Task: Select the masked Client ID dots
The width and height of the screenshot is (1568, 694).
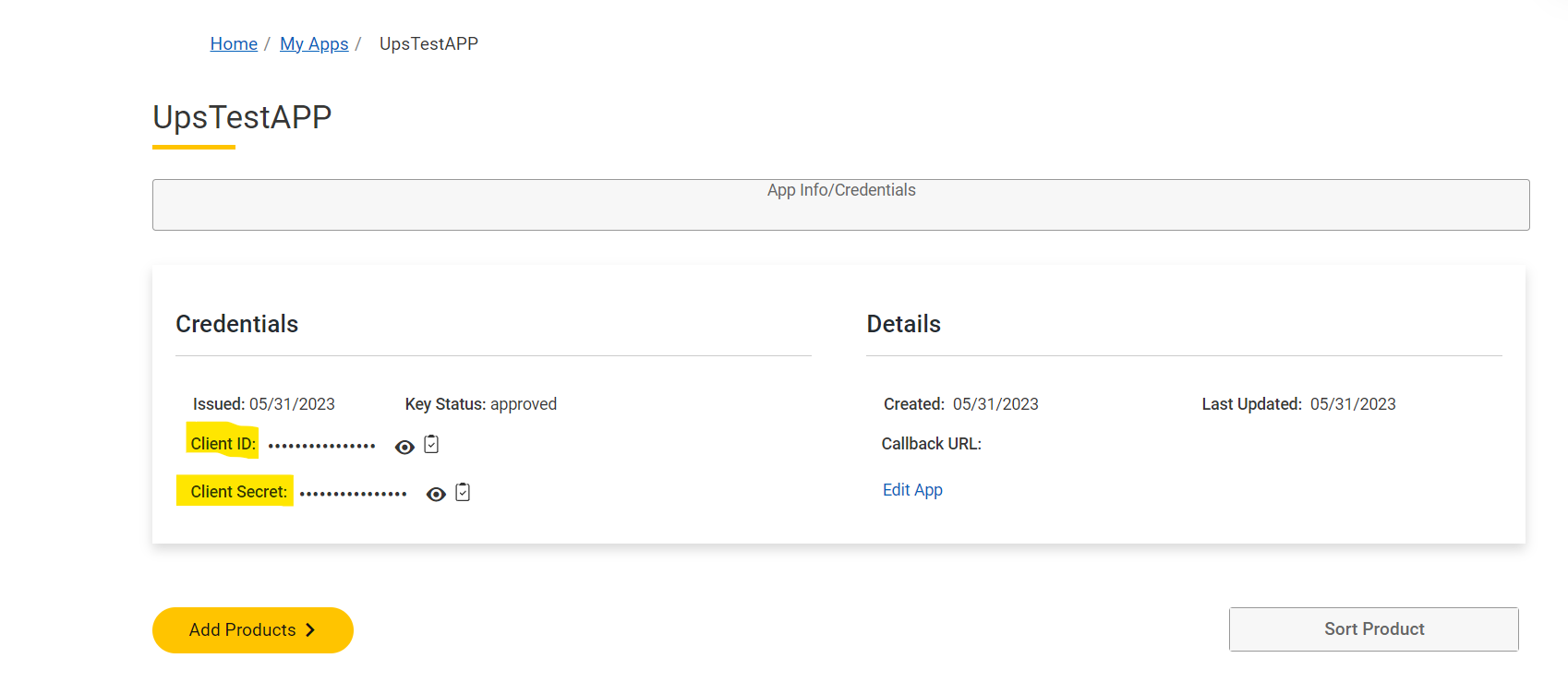Action: [x=321, y=447]
